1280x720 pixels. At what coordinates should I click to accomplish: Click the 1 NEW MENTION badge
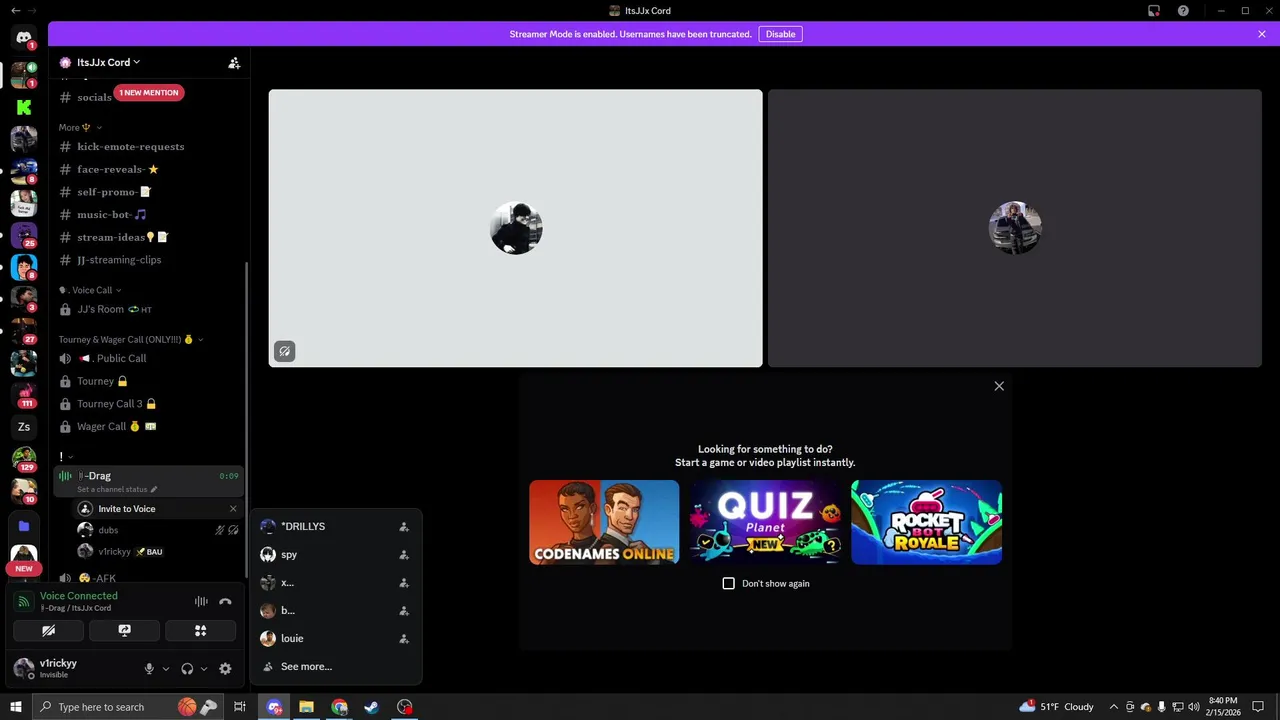tap(149, 93)
